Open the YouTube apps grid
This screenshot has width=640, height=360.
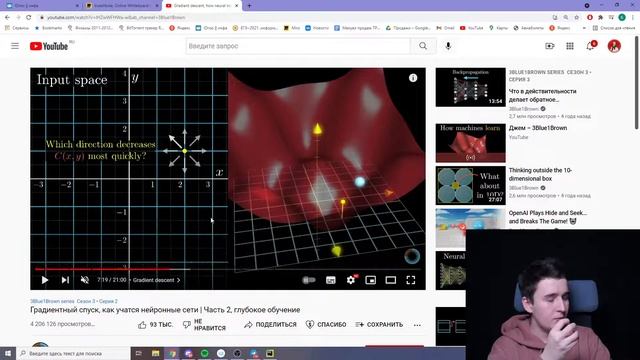point(570,46)
